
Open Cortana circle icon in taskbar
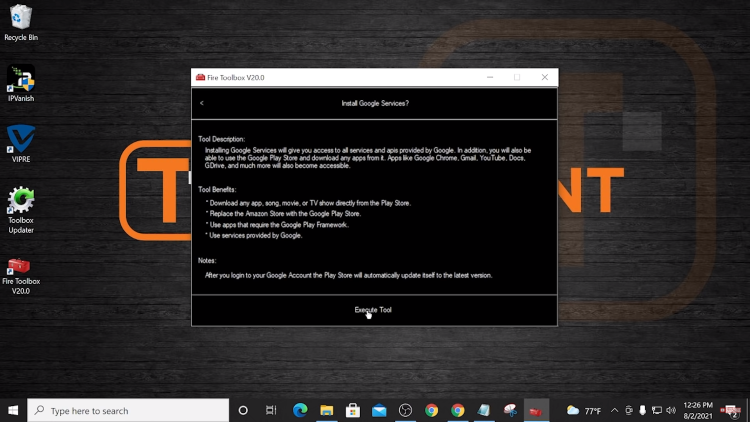[x=243, y=410]
